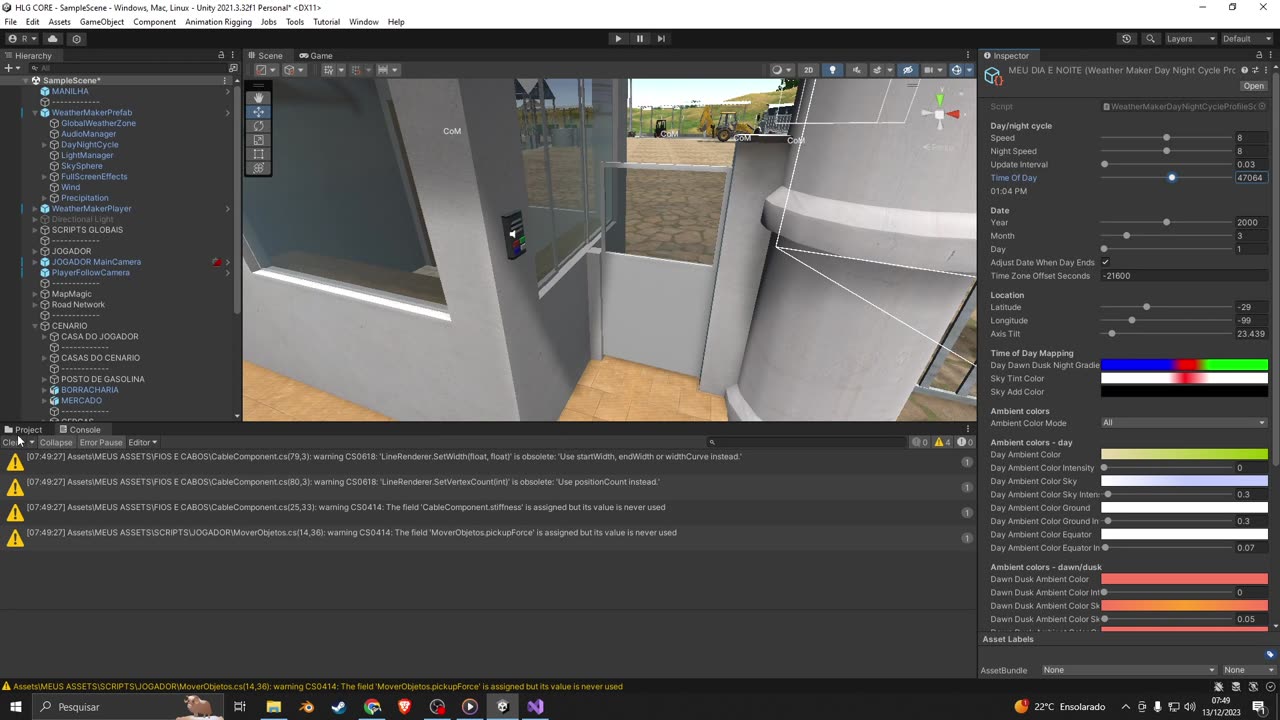Open the undo history icon
Image resolution: width=1280 pixels, height=720 pixels.
click(x=1127, y=39)
